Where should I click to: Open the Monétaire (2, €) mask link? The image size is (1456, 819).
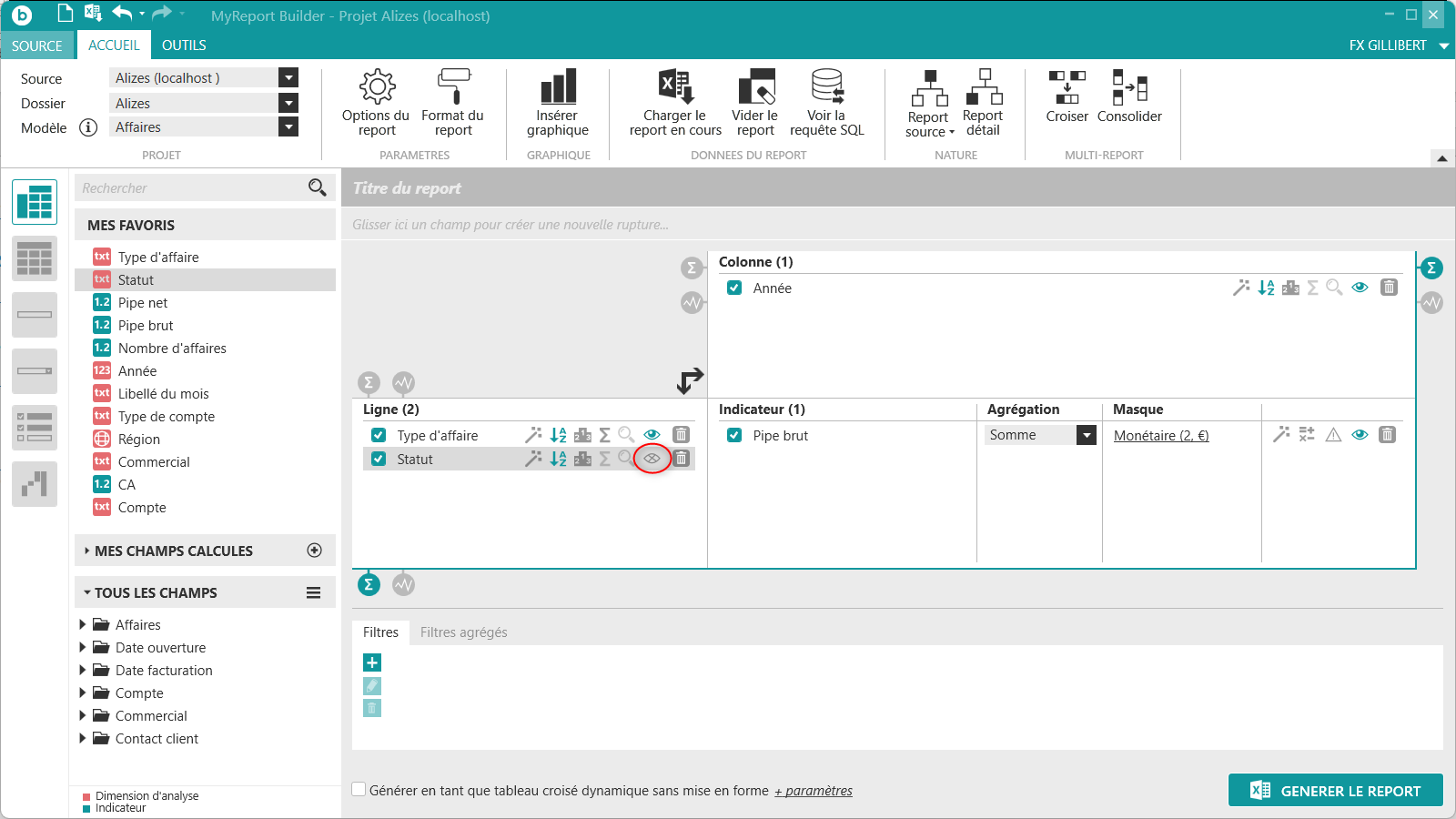tap(1161, 436)
